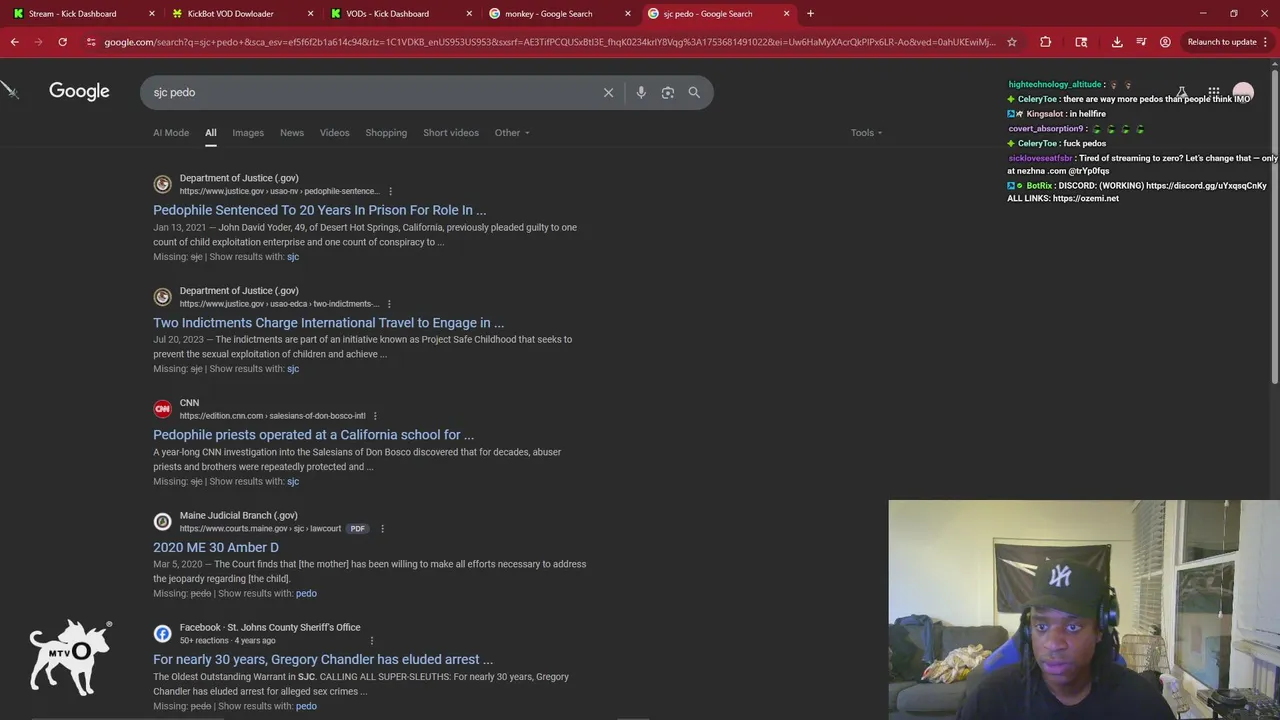Click the PDF badge on Maine result

point(357,529)
